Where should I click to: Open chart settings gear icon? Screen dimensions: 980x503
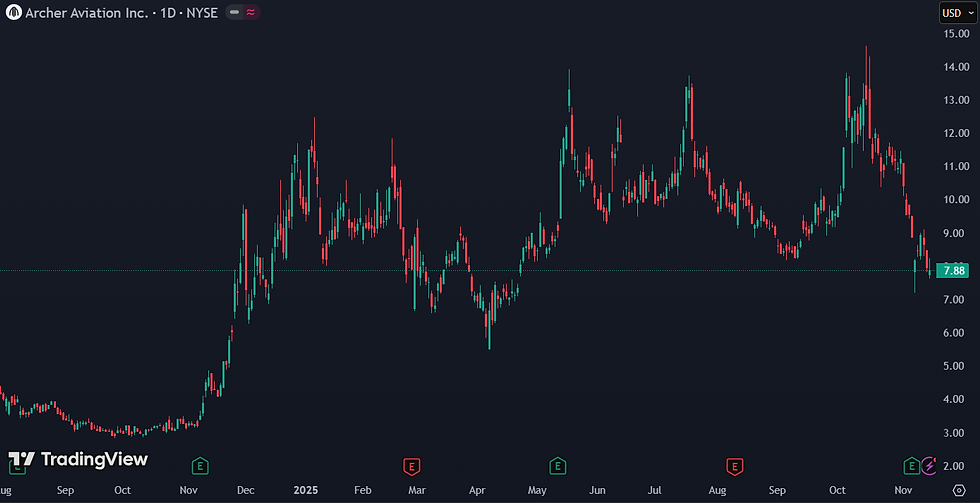tap(959, 489)
